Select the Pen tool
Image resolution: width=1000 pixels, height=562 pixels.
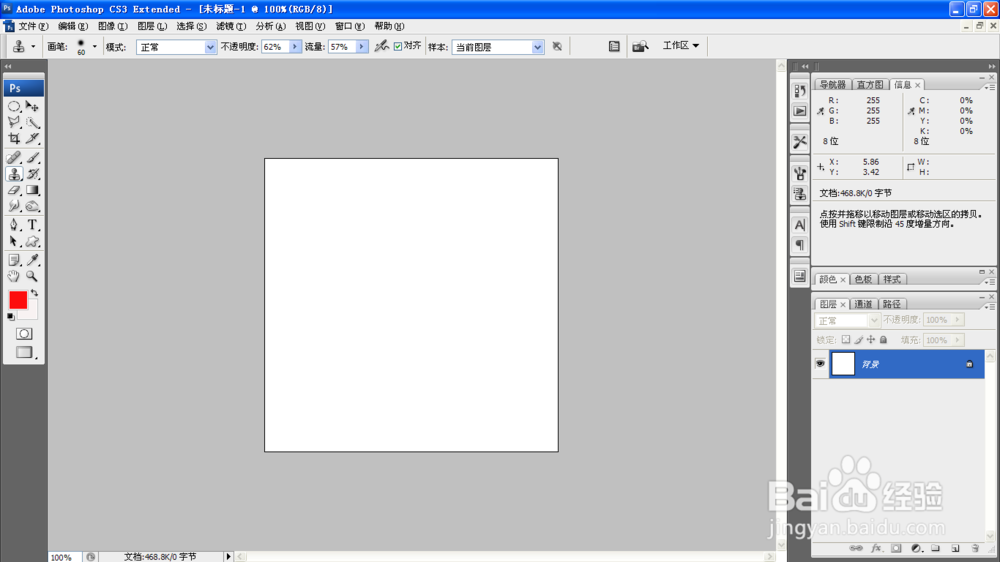tap(14, 225)
